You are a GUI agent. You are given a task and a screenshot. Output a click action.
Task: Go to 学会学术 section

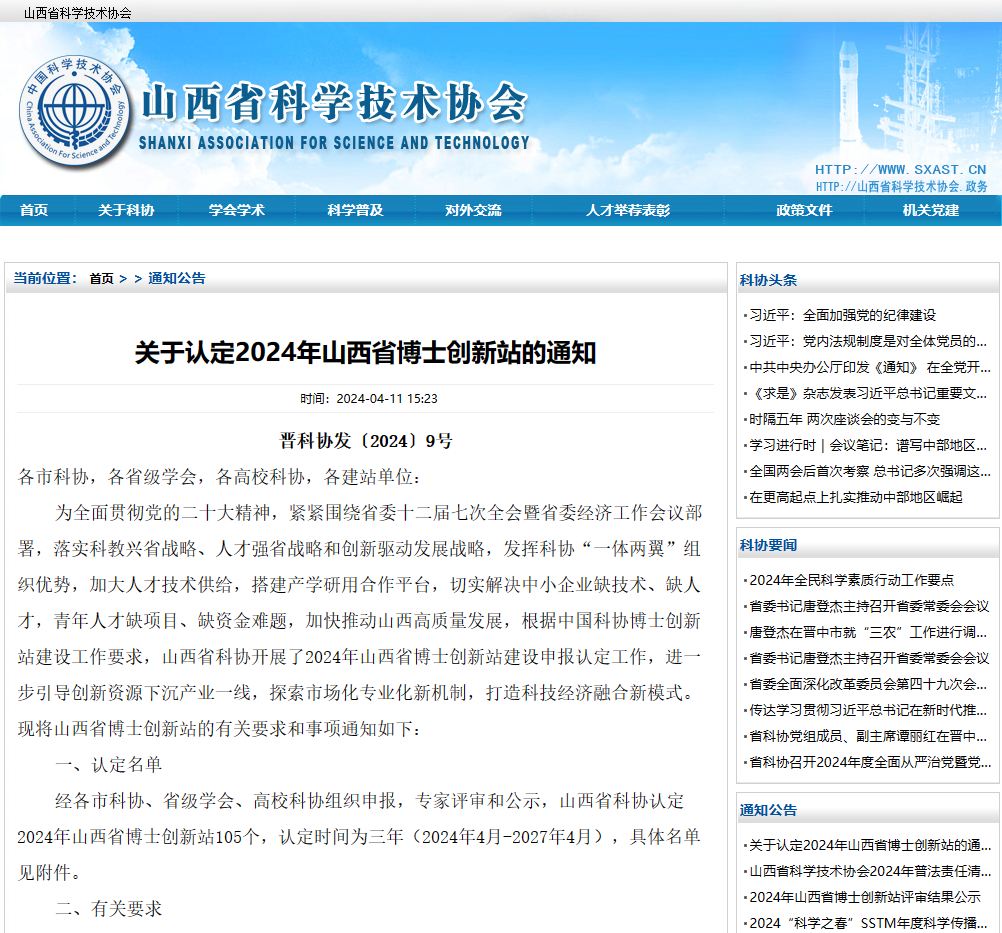[236, 210]
